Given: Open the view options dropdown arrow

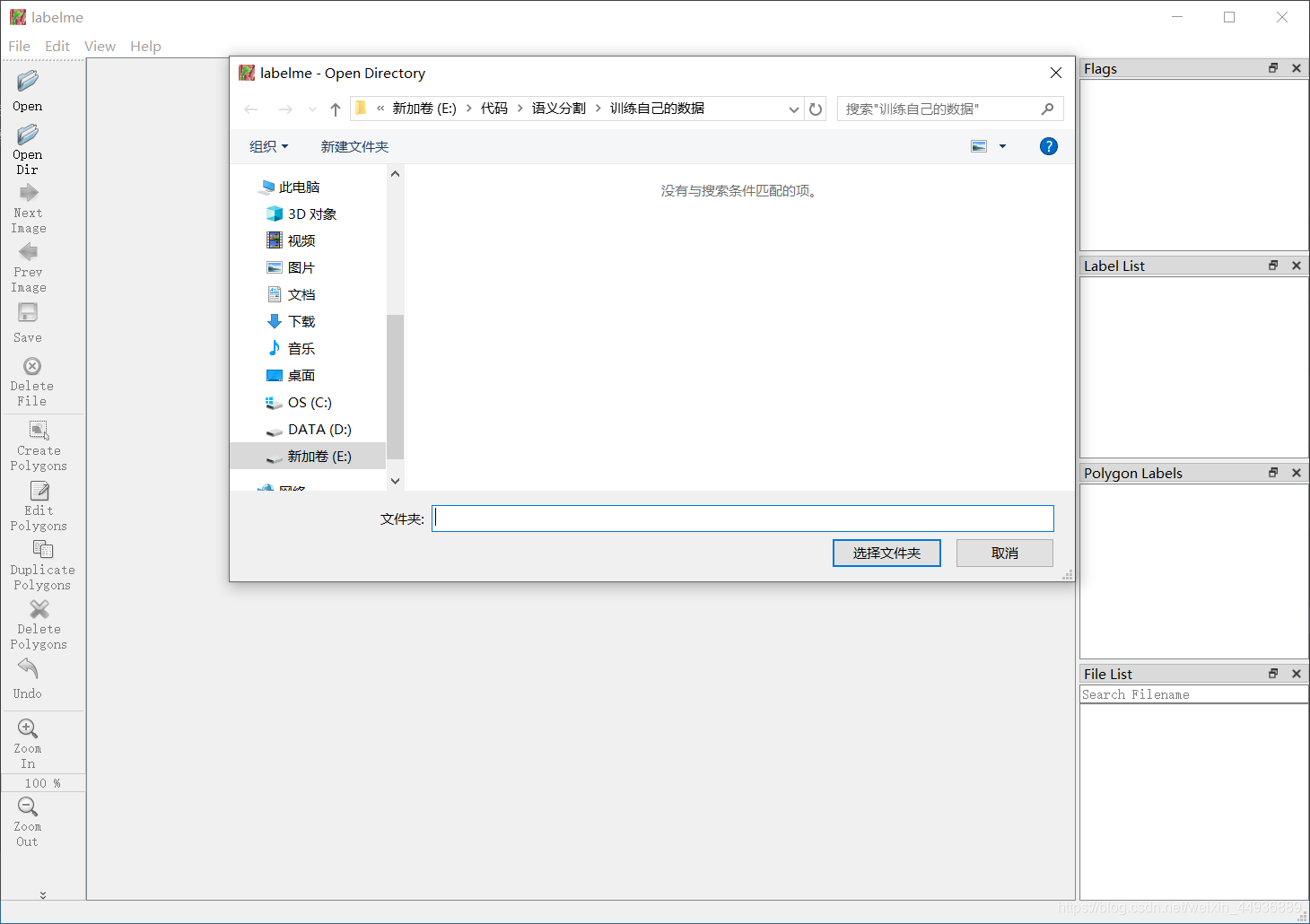Looking at the screenshot, I should coord(1002,146).
